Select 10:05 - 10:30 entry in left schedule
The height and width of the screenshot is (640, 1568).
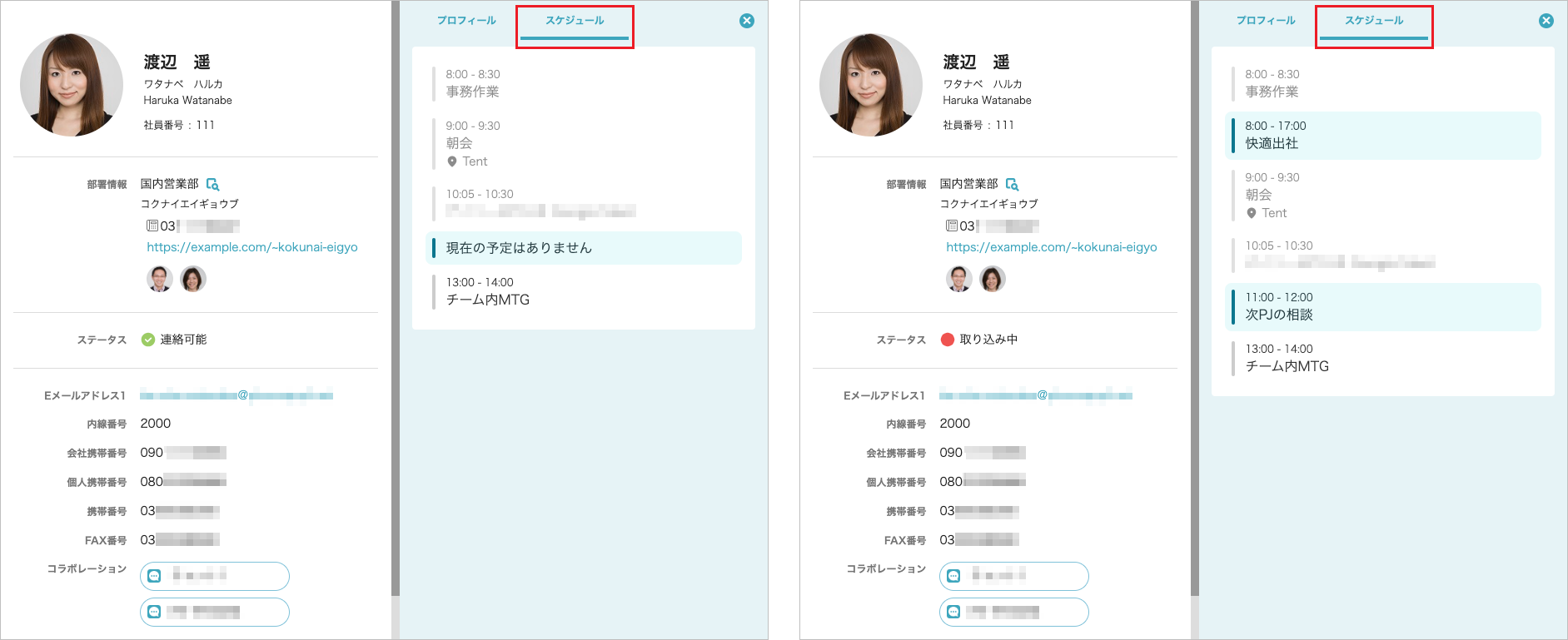point(583,202)
